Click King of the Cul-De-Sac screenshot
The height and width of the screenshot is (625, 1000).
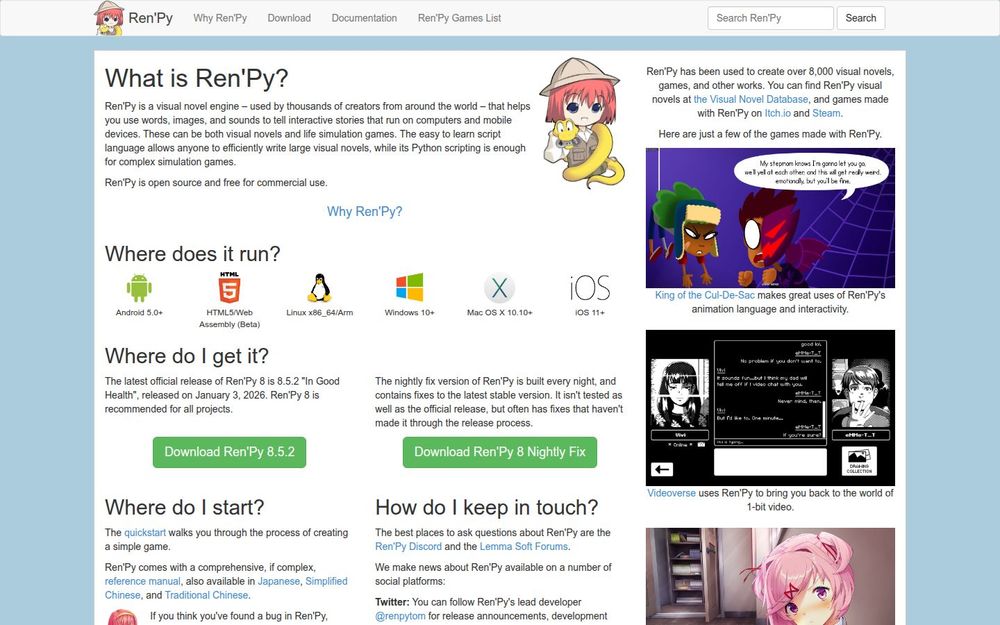click(770, 218)
